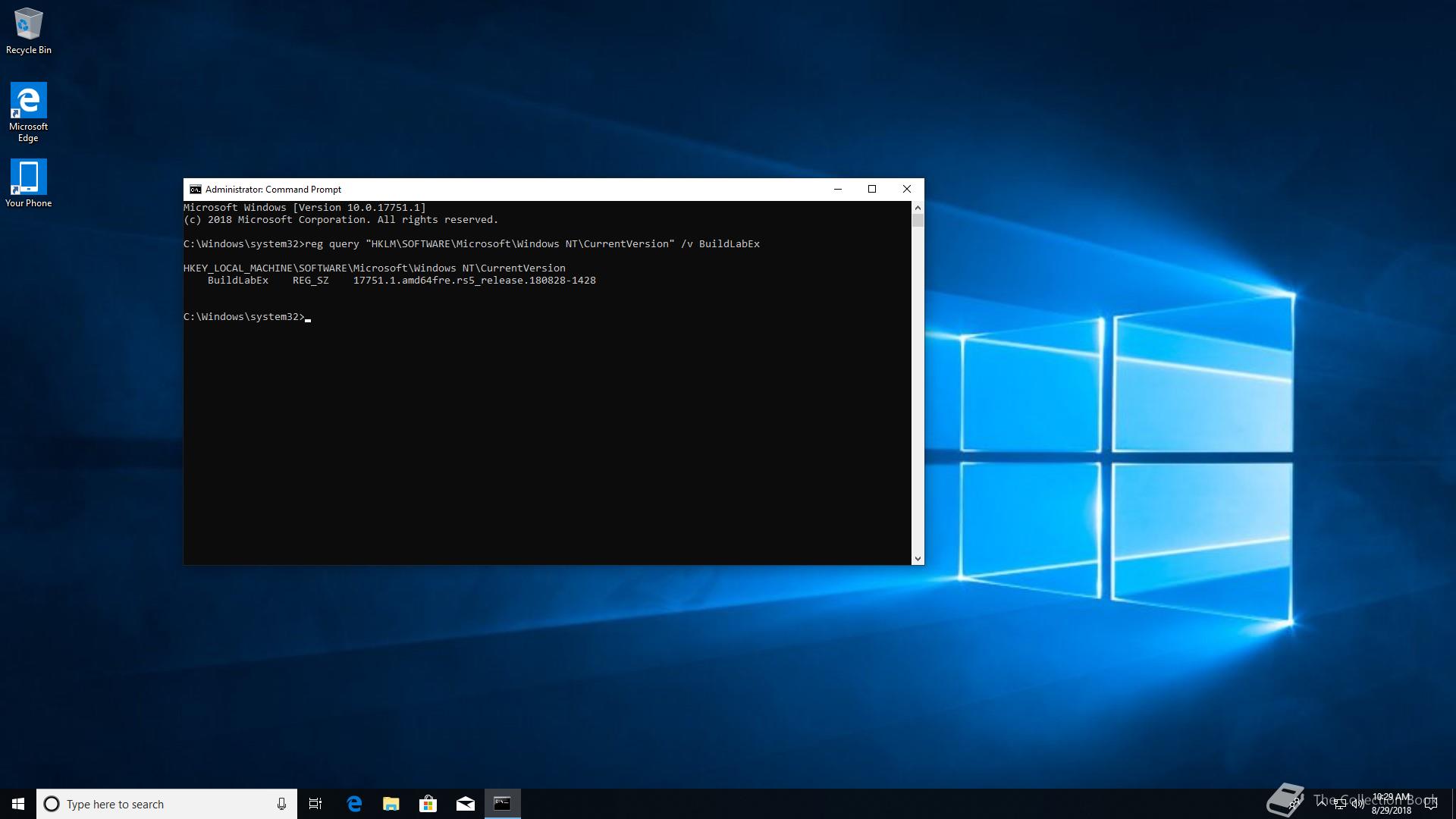Open Task View from the taskbar
This screenshot has width=1456, height=819.
315,804
